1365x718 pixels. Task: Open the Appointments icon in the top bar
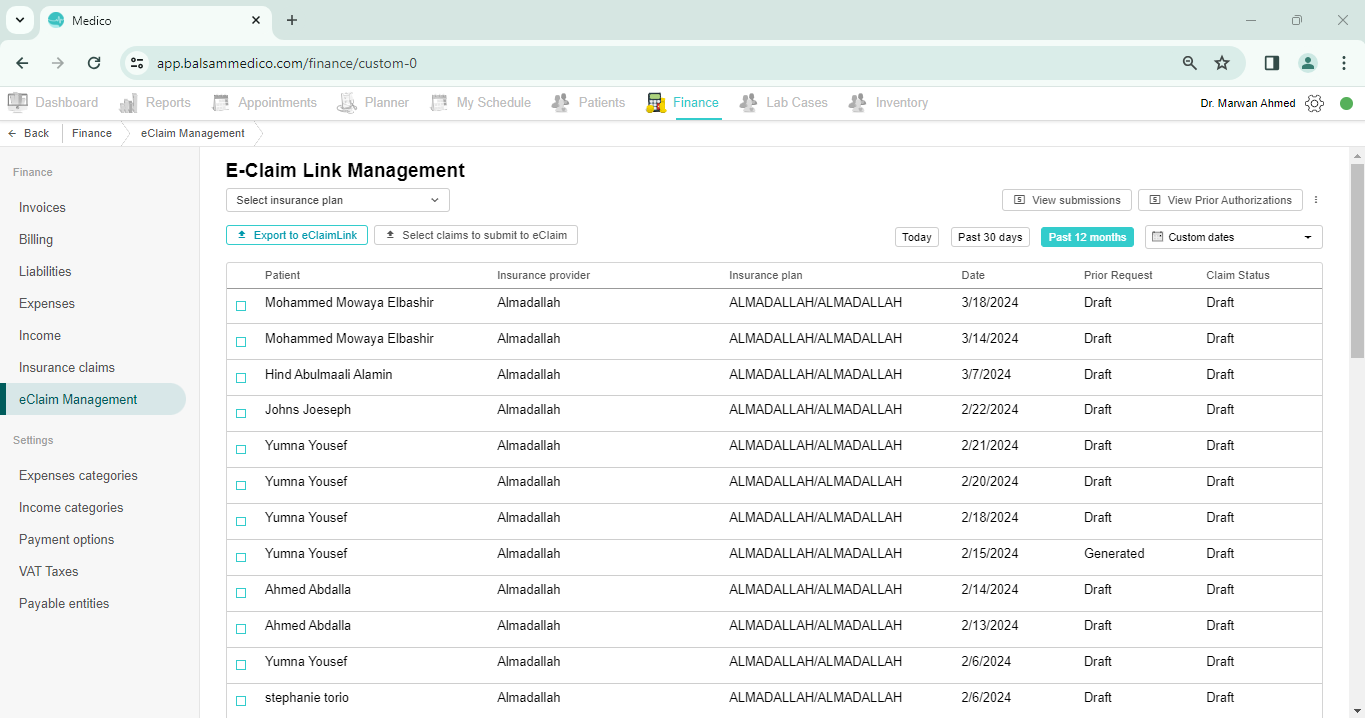point(221,101)
